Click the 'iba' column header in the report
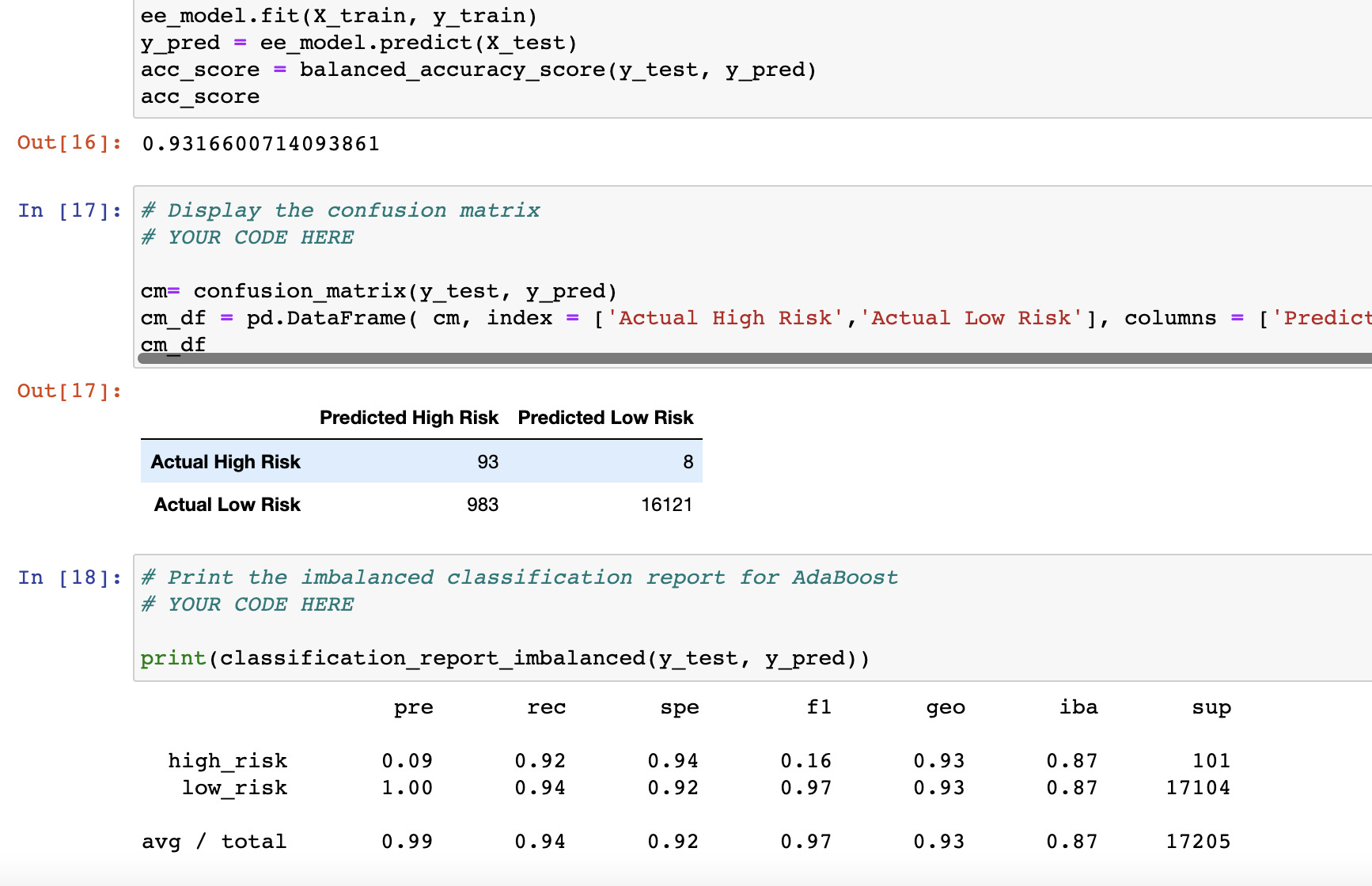The image size is (1372, 886). point(1078,707)
